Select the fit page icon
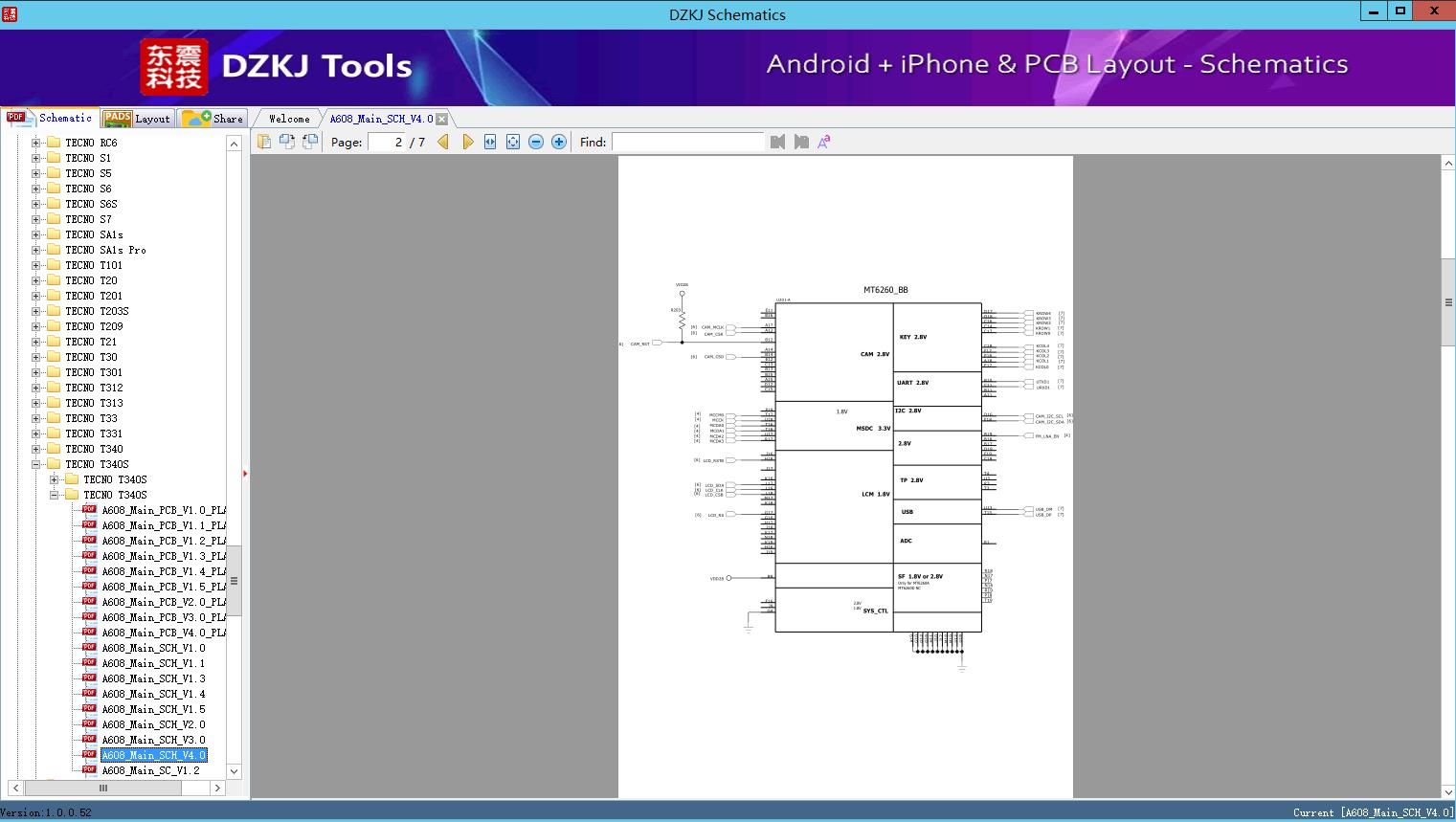This screenshot has height=822, width=1456. 513,142
